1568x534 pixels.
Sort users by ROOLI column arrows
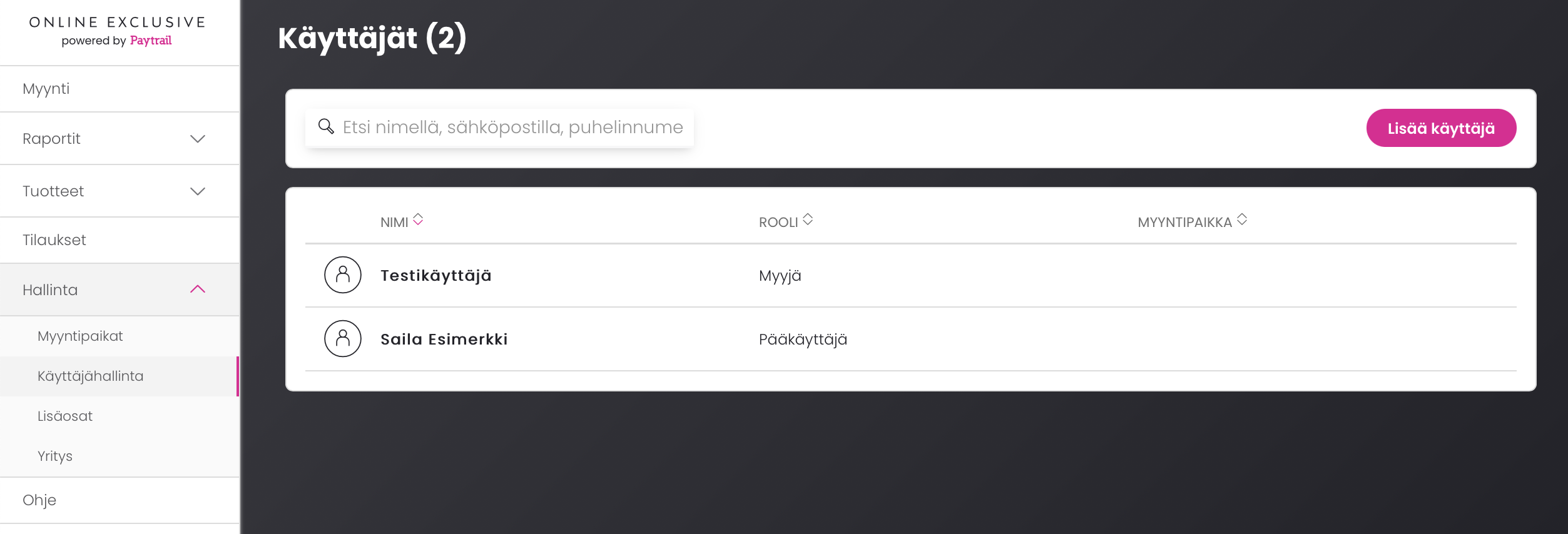coord(808,219)
